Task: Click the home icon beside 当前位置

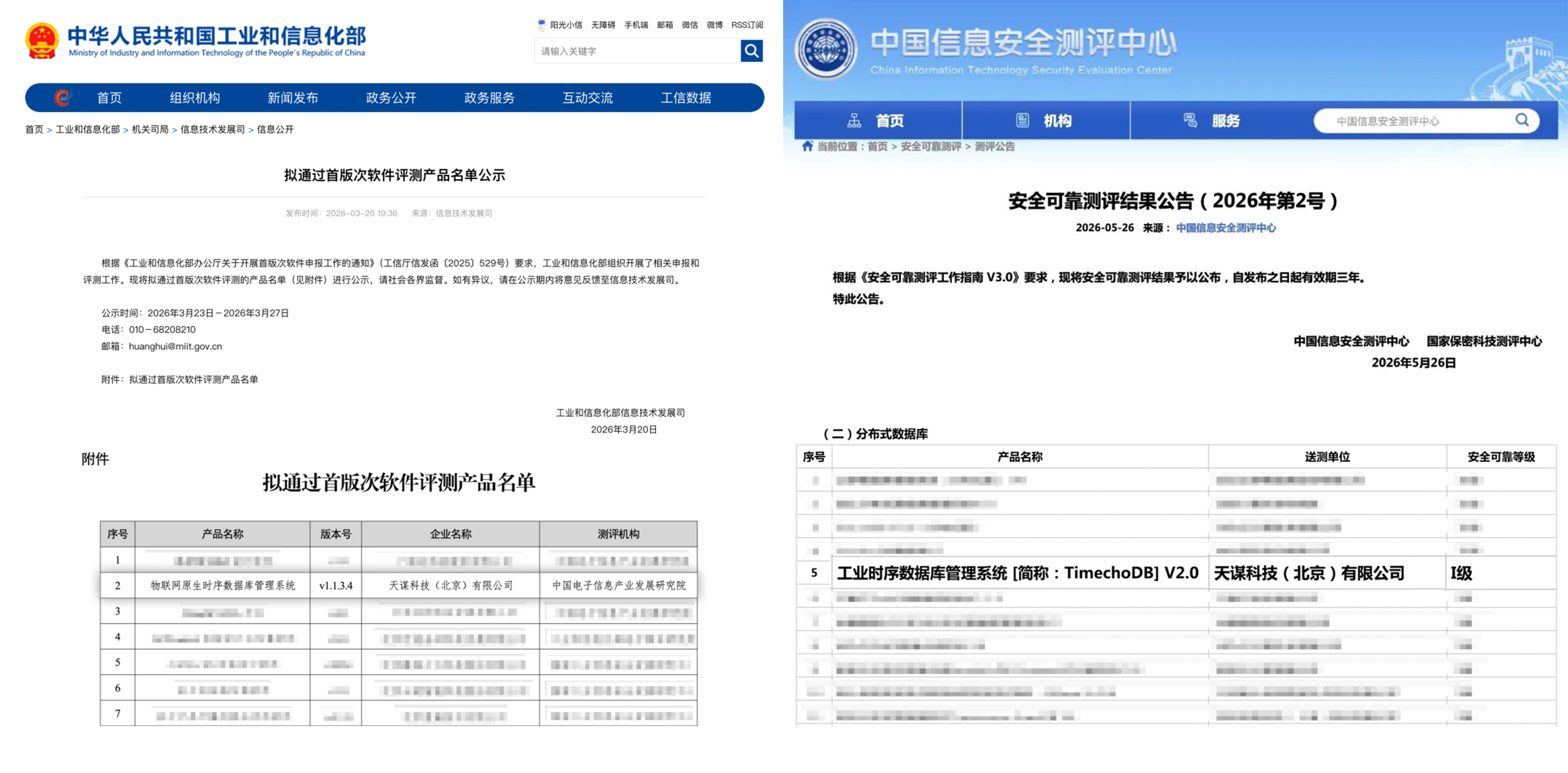Action: coord(807,146)
